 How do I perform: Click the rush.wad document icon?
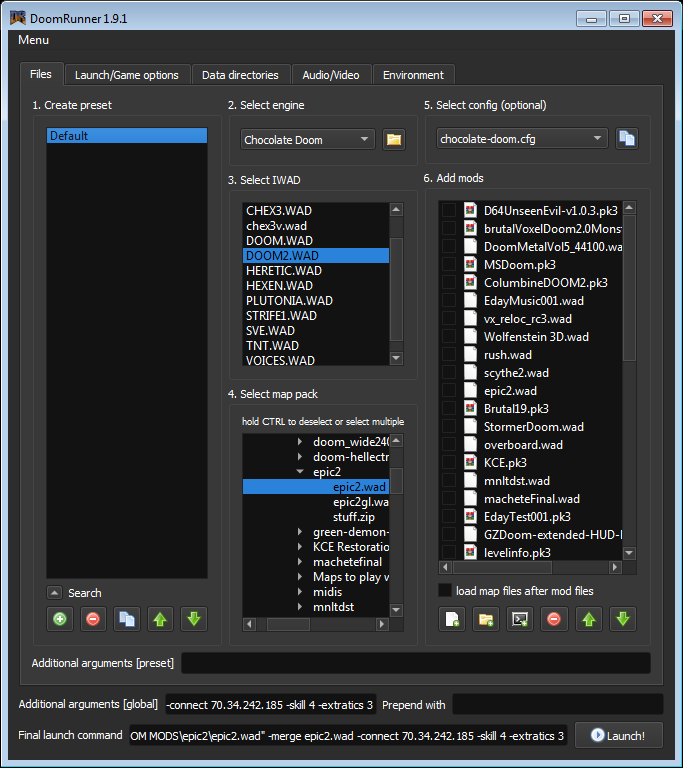470,354
